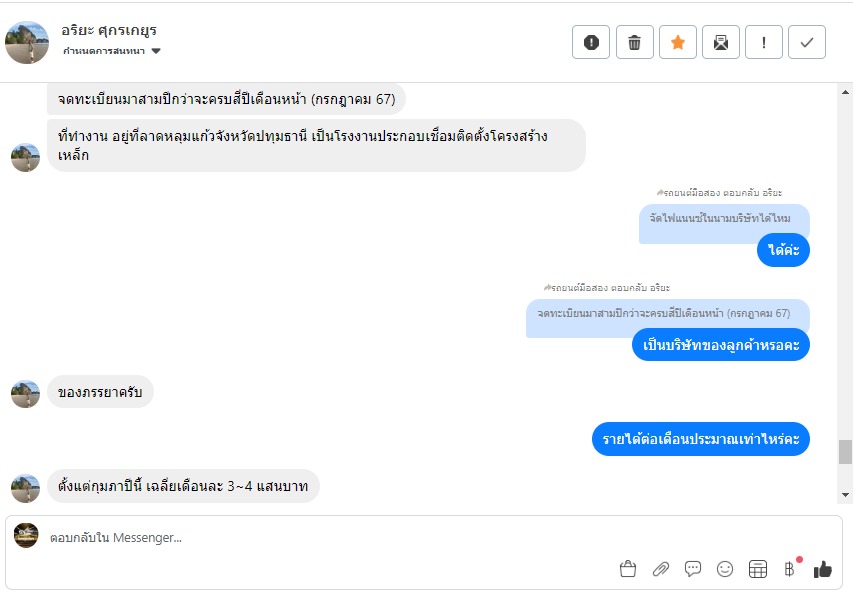Delete conversation using the trash icon
853x599 pixels.
[x=634, y=42]
